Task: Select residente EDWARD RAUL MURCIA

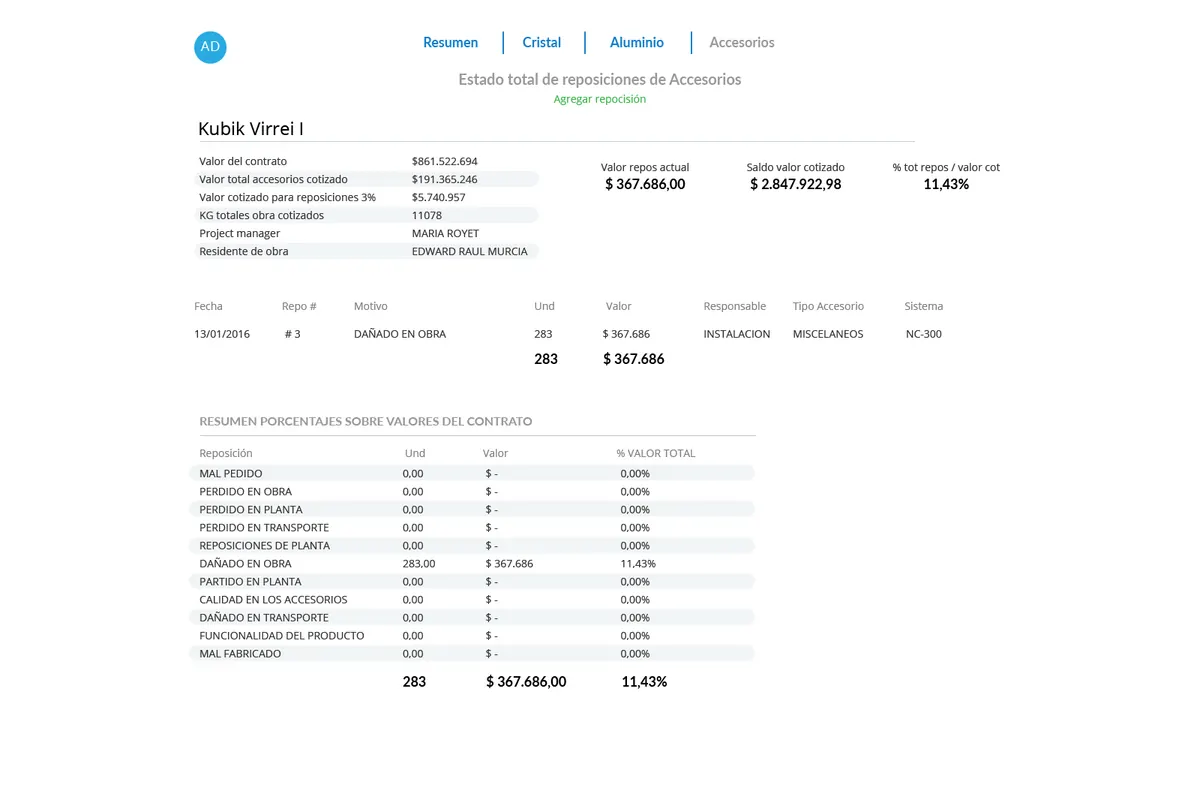Action: point(470,251)
